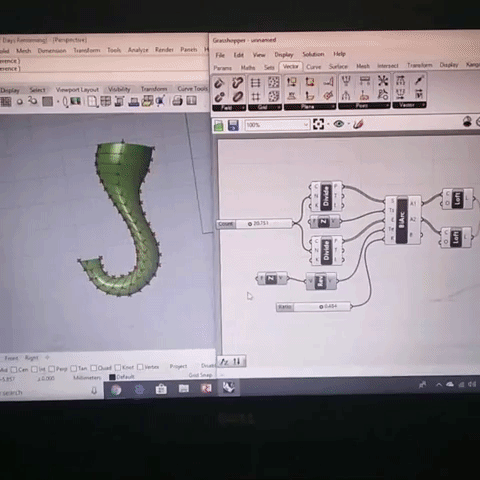Expand the Grid component panel
This screenshot has height=480, width=480.
coord(265,107)
